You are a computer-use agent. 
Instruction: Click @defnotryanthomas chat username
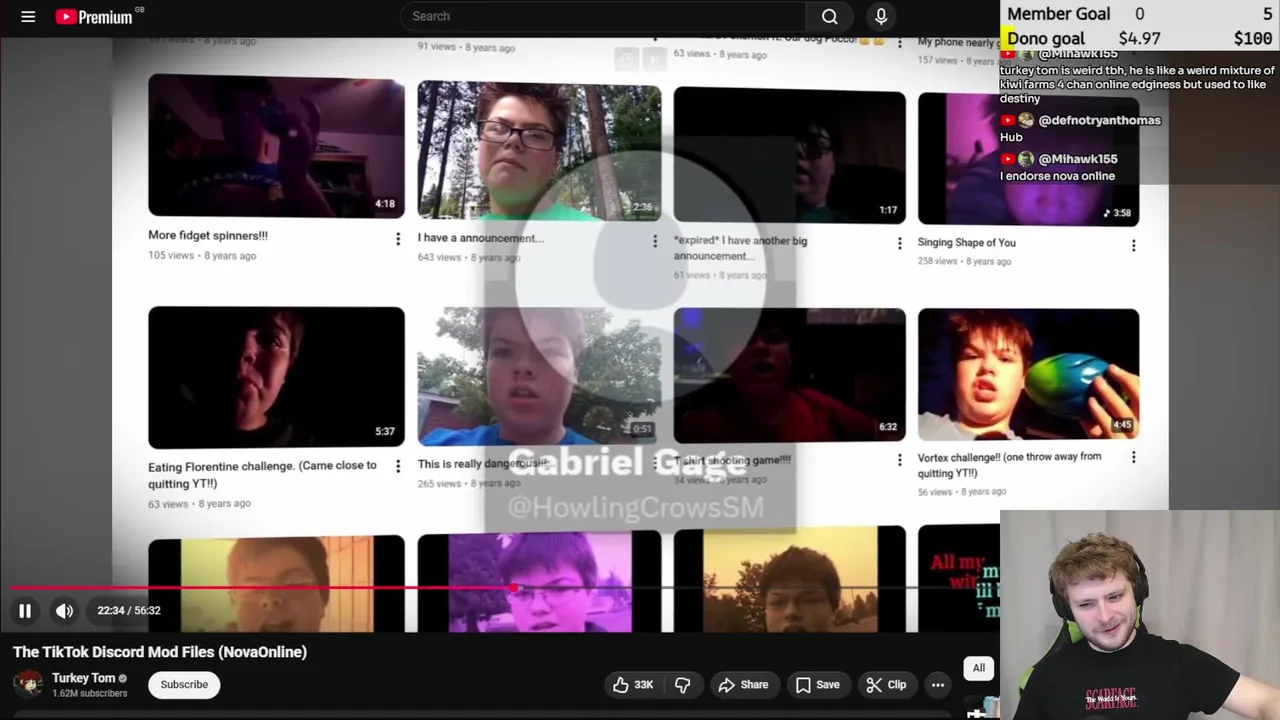pos(1099,120)
